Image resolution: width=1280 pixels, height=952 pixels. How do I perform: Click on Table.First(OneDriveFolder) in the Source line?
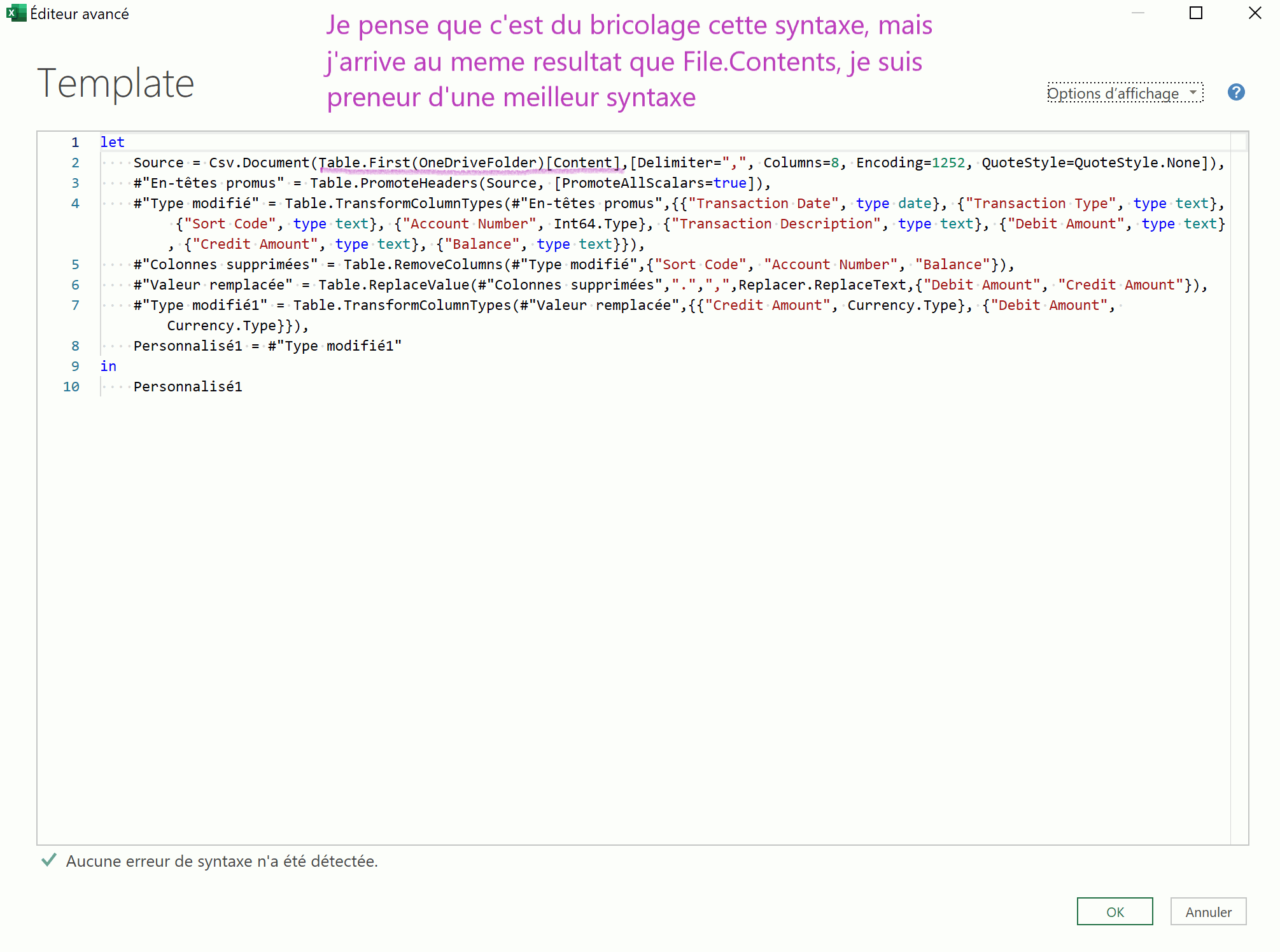click(x=431, y=163)
